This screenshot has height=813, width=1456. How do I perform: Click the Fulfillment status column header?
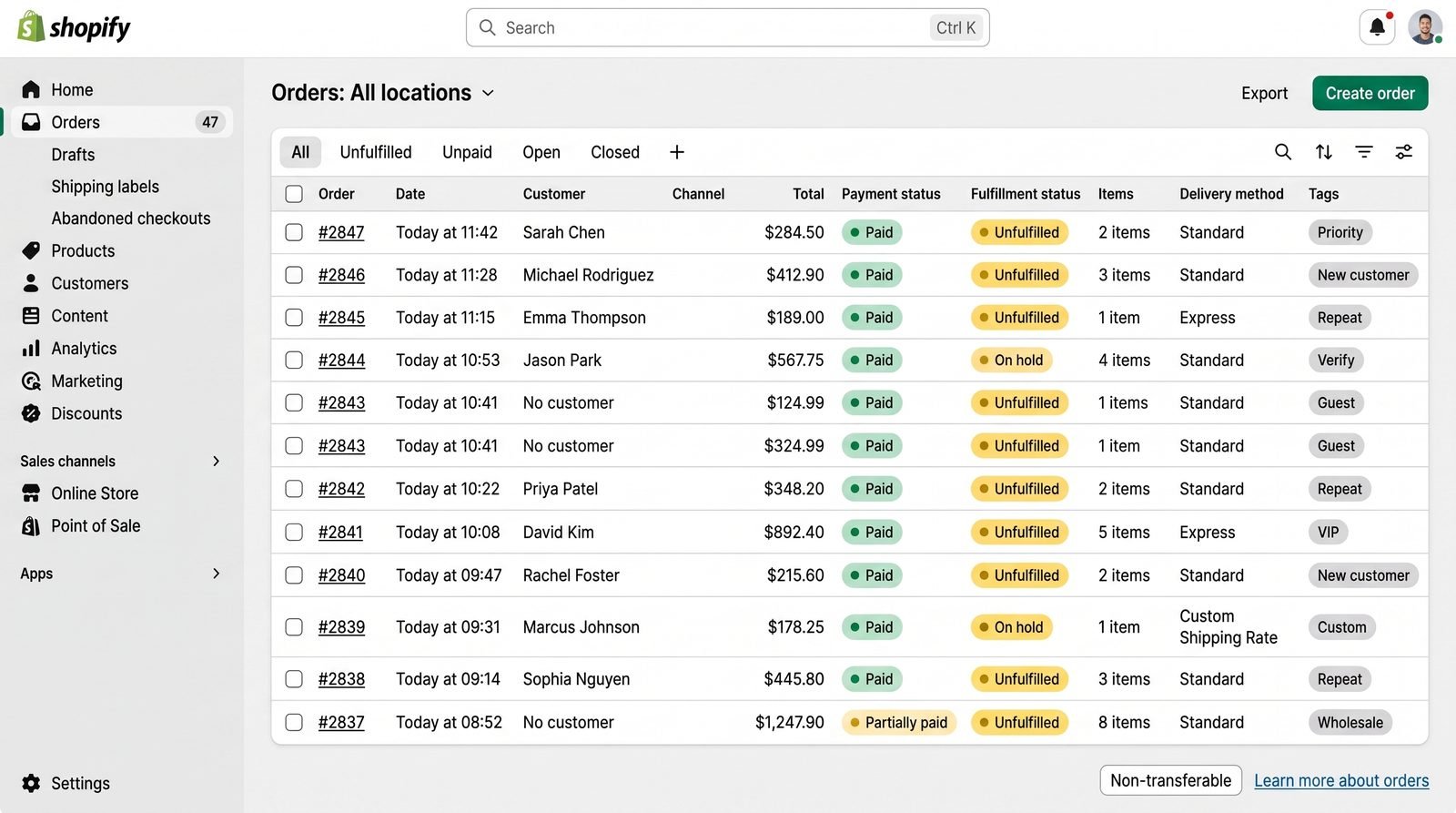click(x=1026, y=194)
